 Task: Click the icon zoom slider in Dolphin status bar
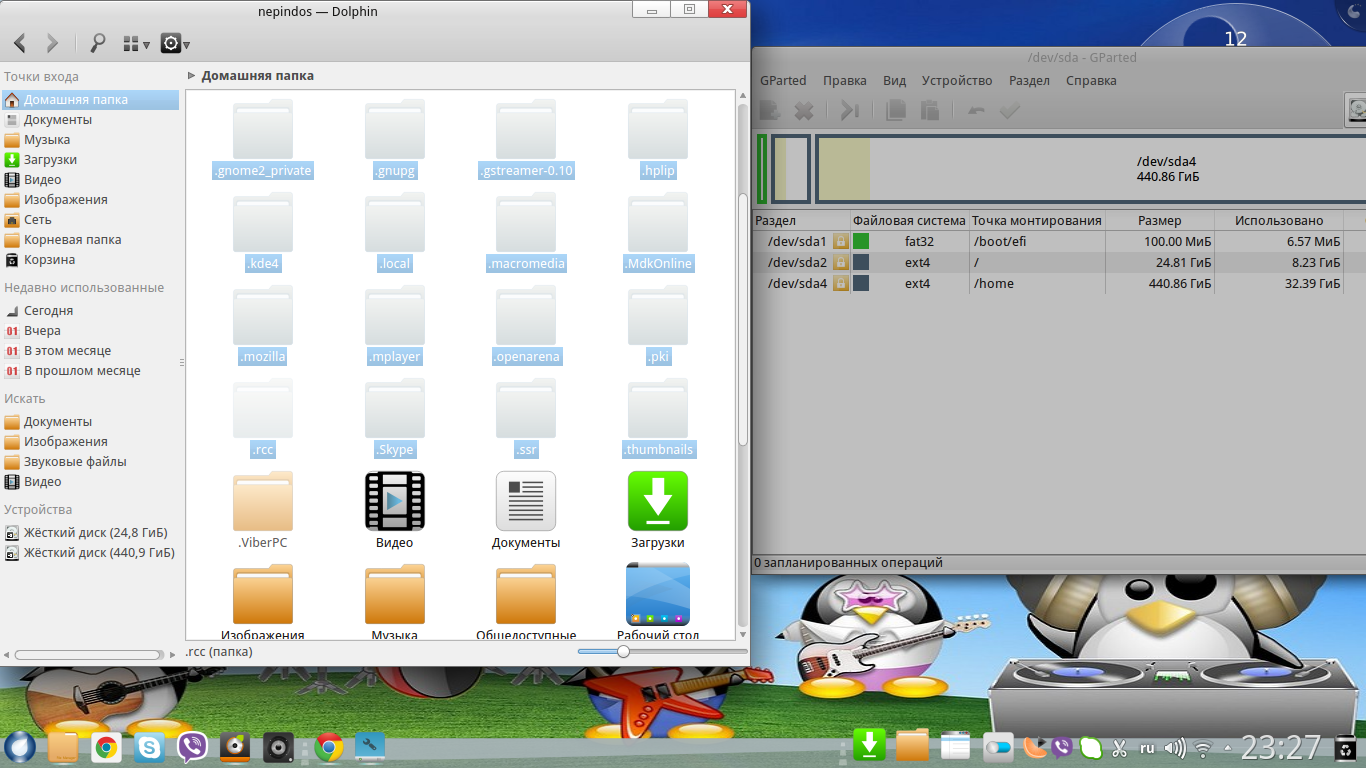coord(623,652)
